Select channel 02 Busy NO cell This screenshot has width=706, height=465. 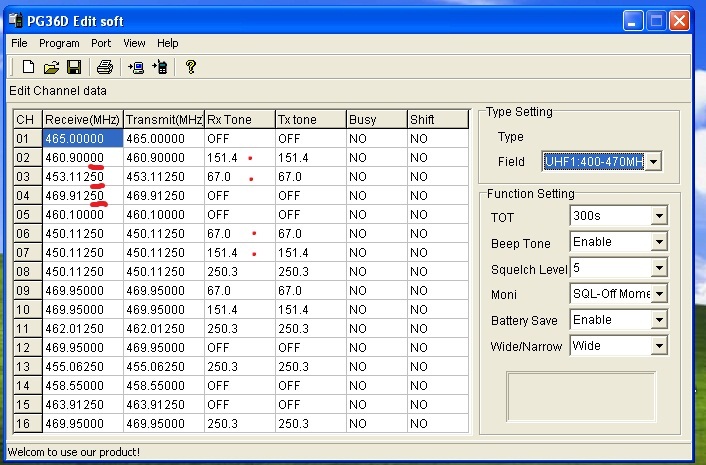[377, 158]
